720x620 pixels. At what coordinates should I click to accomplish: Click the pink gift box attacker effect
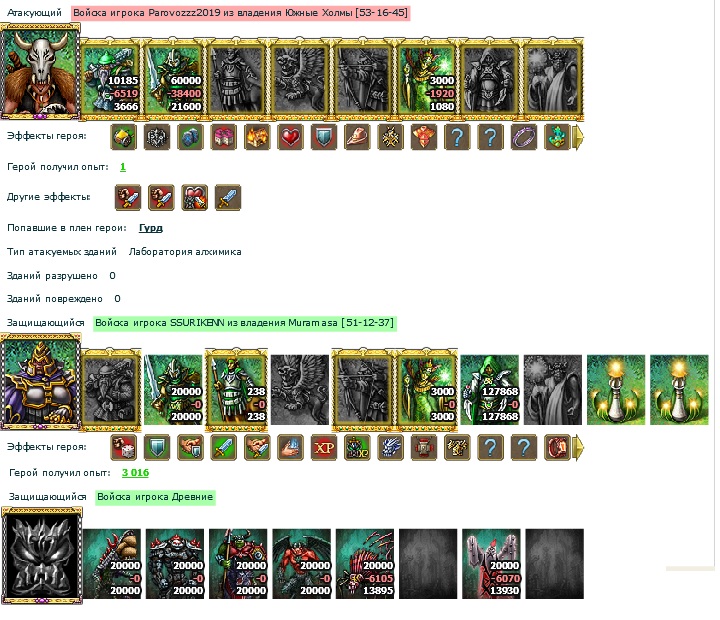(x=224, y=137)
